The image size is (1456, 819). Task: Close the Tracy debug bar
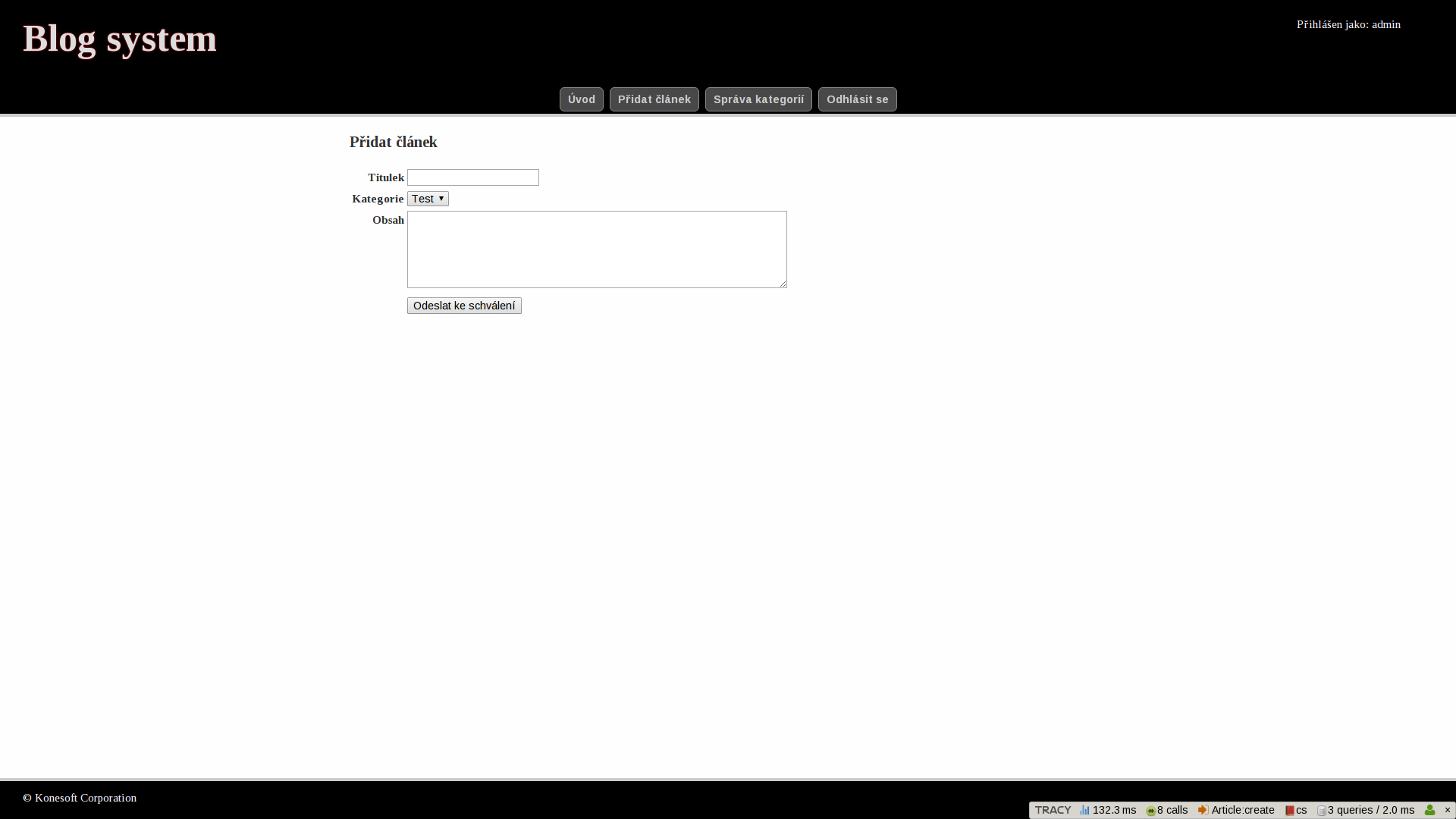click(1447, 810)
